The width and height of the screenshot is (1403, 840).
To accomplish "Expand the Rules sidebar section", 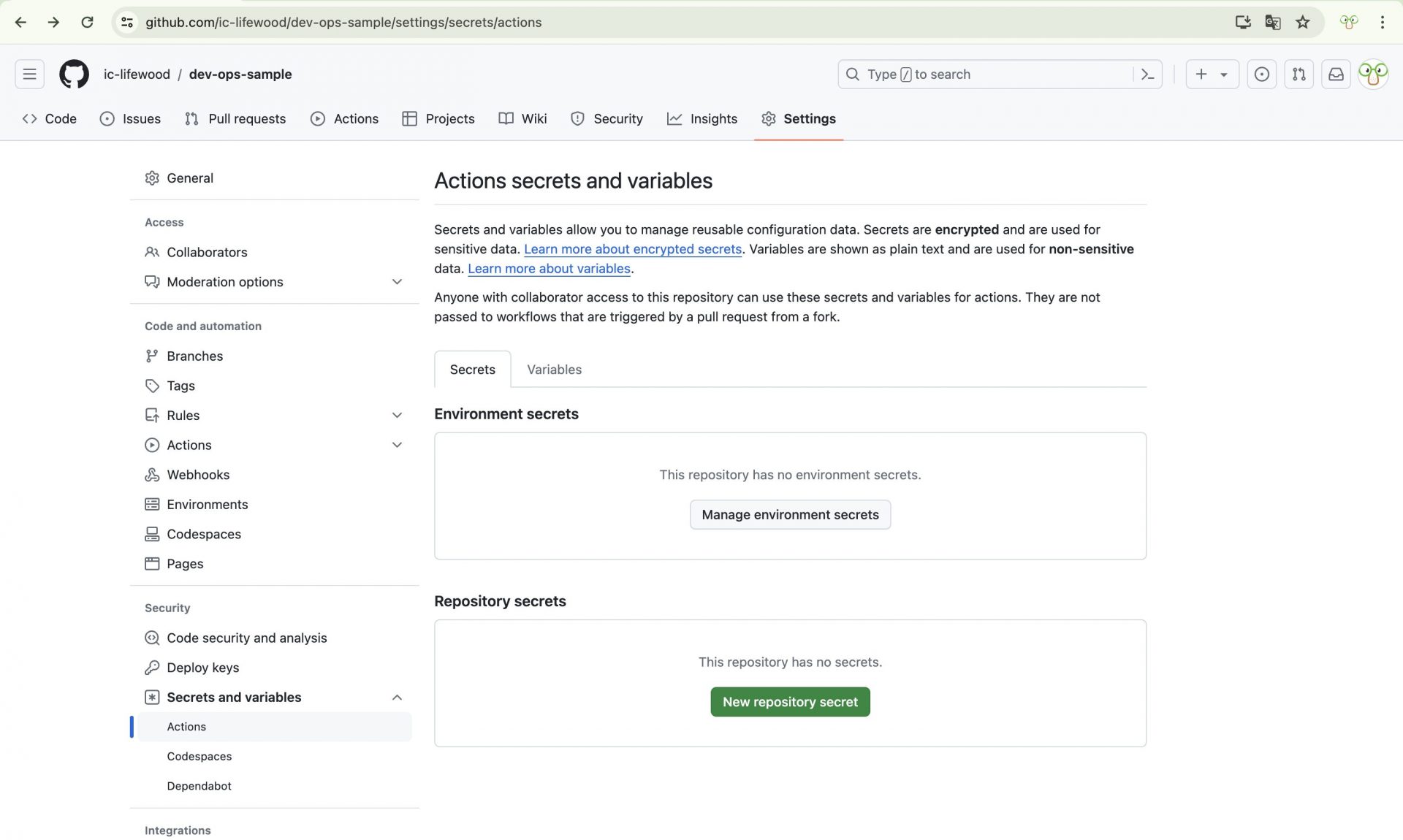I will (397, 416).
